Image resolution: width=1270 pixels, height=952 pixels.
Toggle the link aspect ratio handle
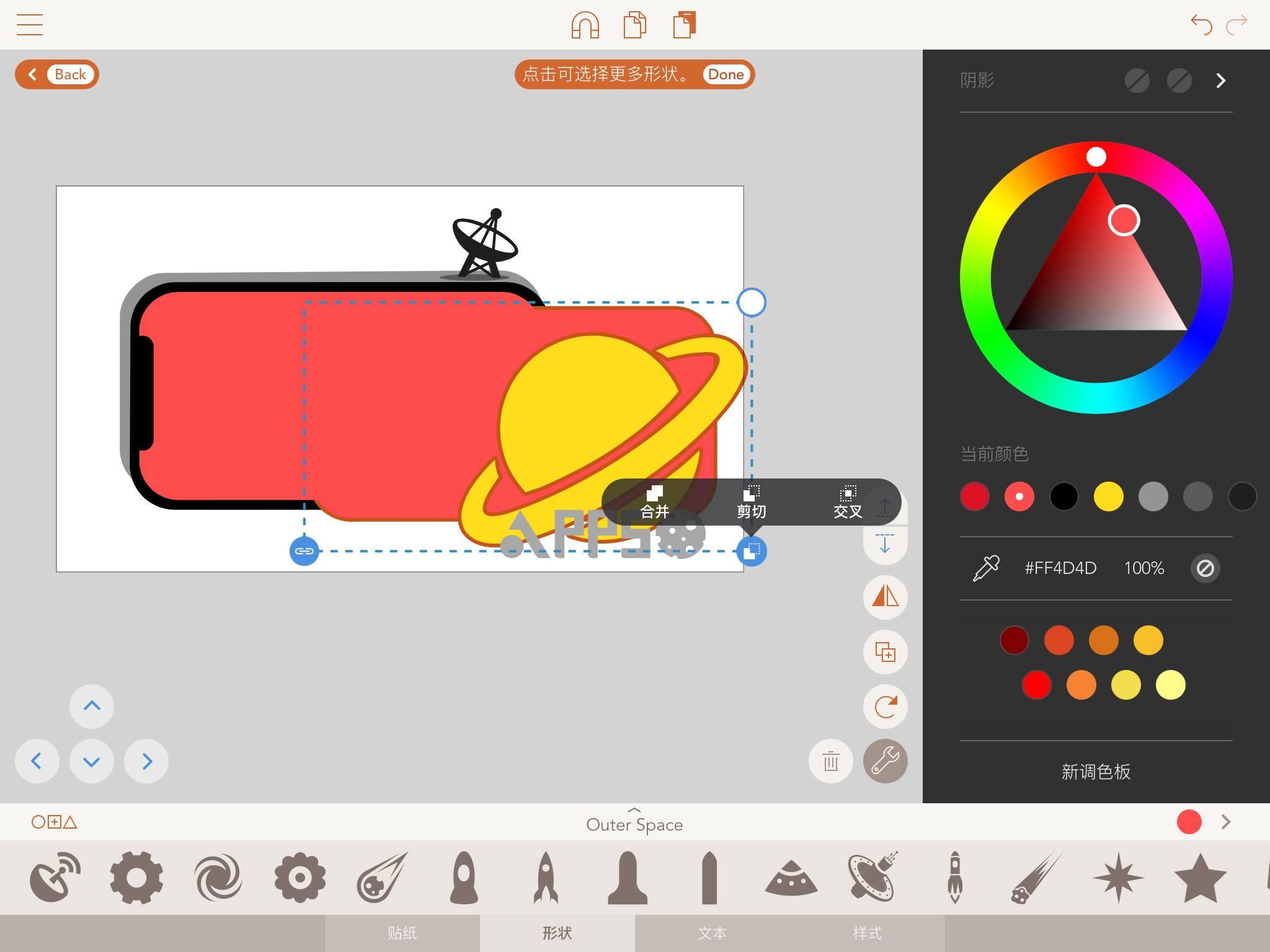pos(304,551)
